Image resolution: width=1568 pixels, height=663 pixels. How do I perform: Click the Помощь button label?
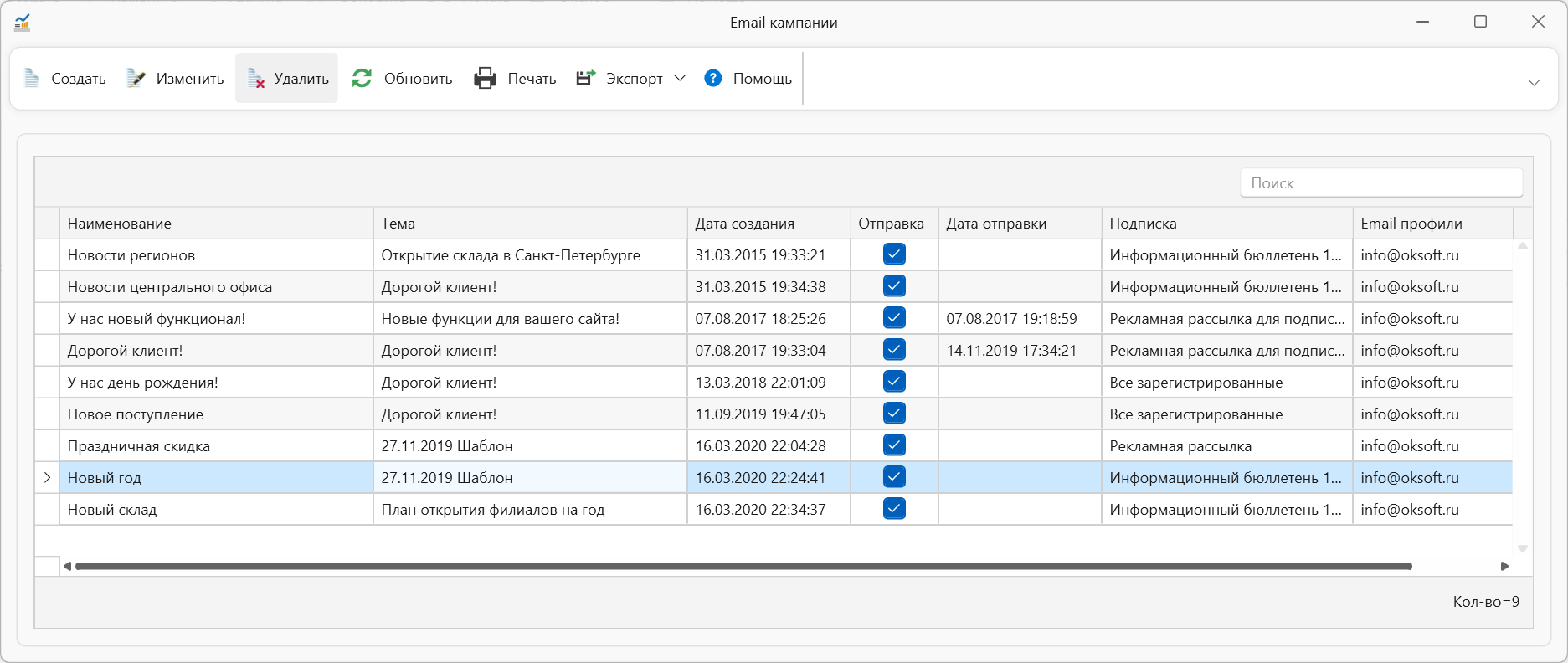[x=763, y=79]
